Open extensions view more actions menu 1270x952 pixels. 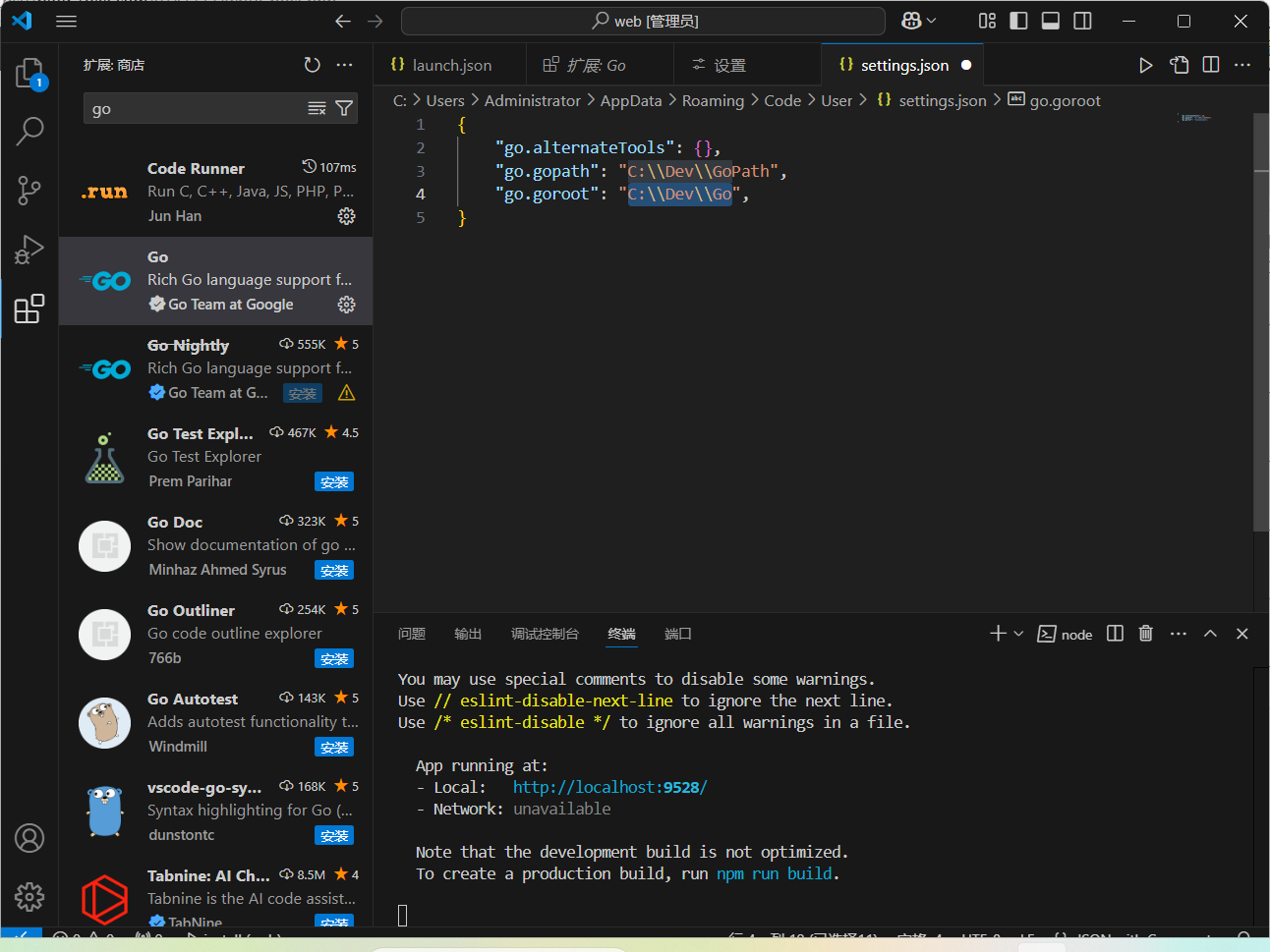344,65
